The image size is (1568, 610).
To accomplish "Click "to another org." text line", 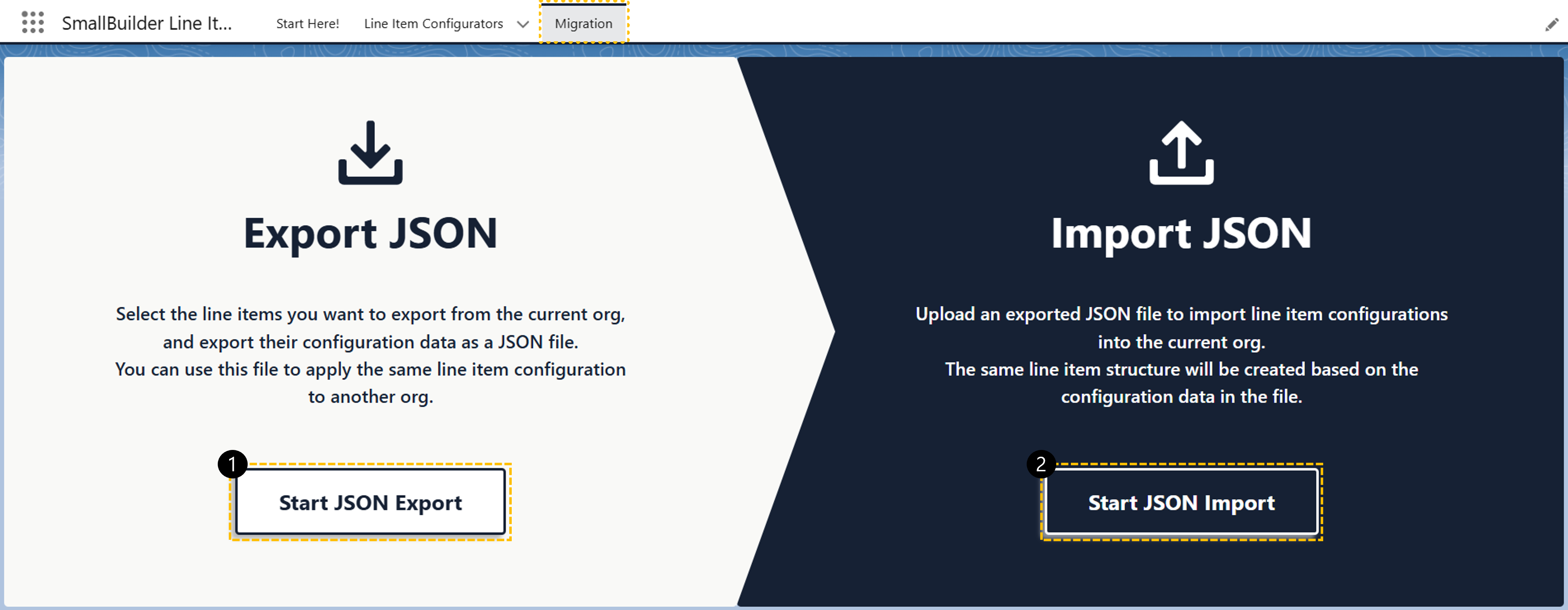I will [x=370, y=397].
